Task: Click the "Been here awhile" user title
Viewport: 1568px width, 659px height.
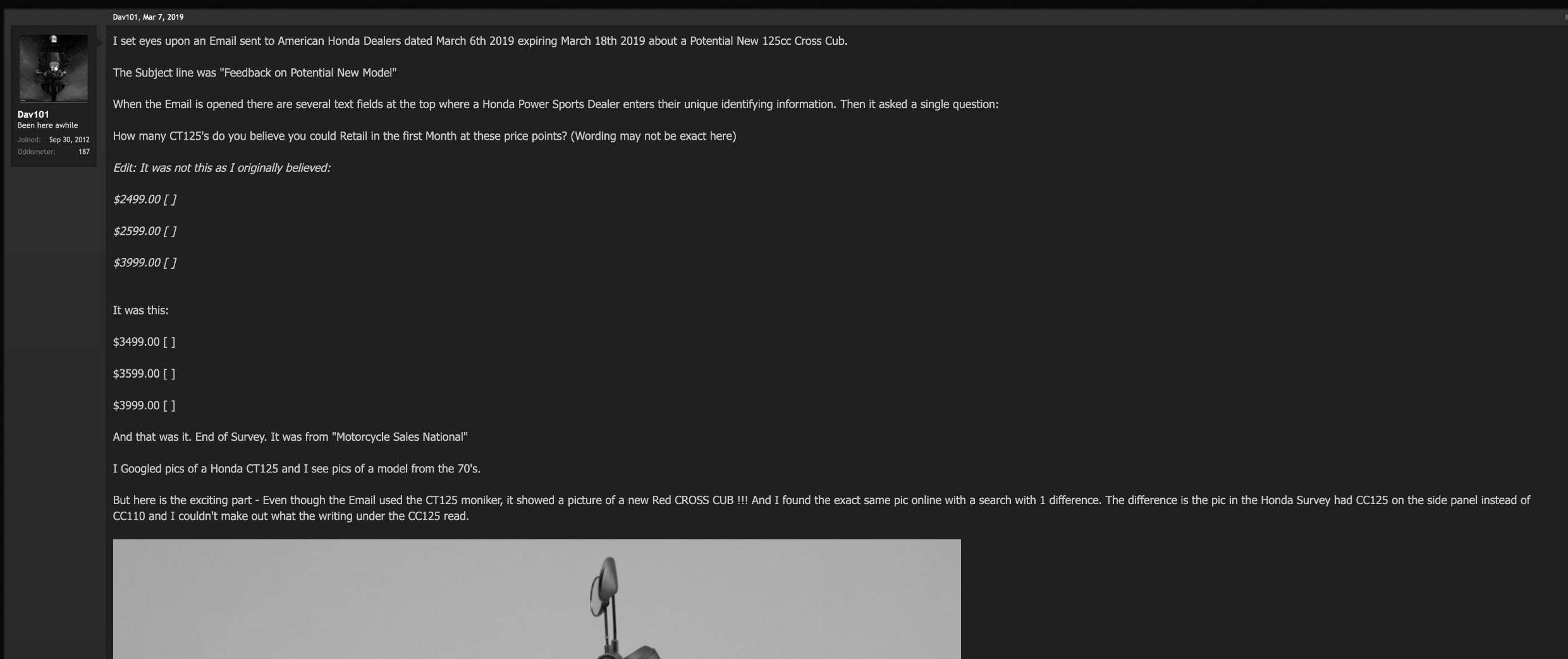Action: (x=48, y=126)
